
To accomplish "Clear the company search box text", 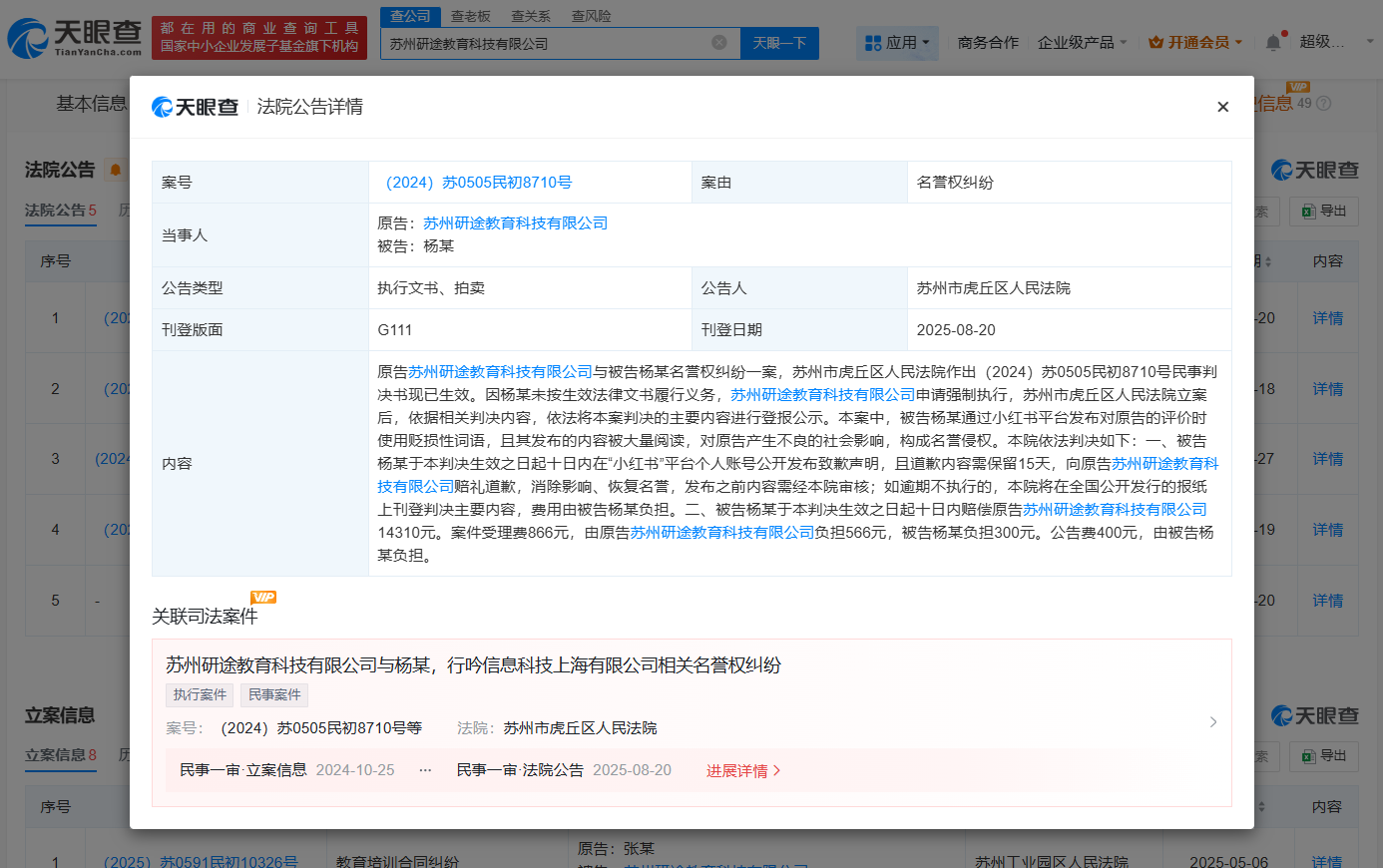I will click(x=718, y=43).
